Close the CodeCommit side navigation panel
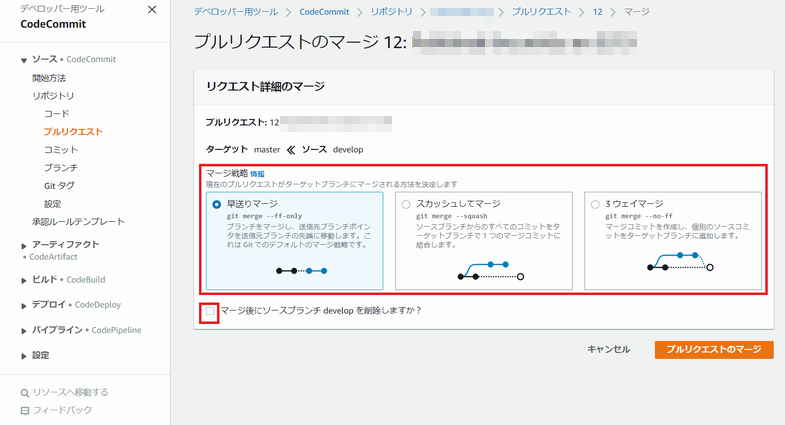The height and width of the screenshot is (425, 785). (x=152, y=10)
